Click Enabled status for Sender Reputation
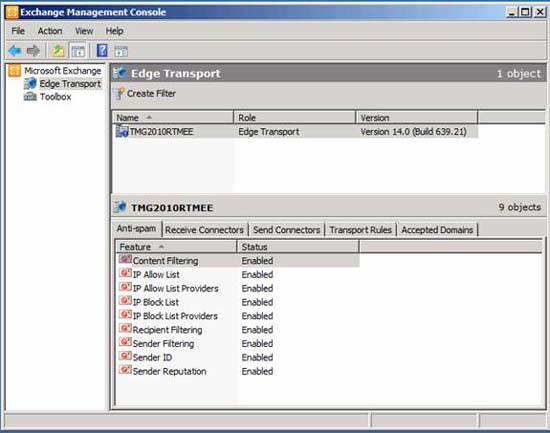This screenshot has width=550, height=433. point(257,371)
